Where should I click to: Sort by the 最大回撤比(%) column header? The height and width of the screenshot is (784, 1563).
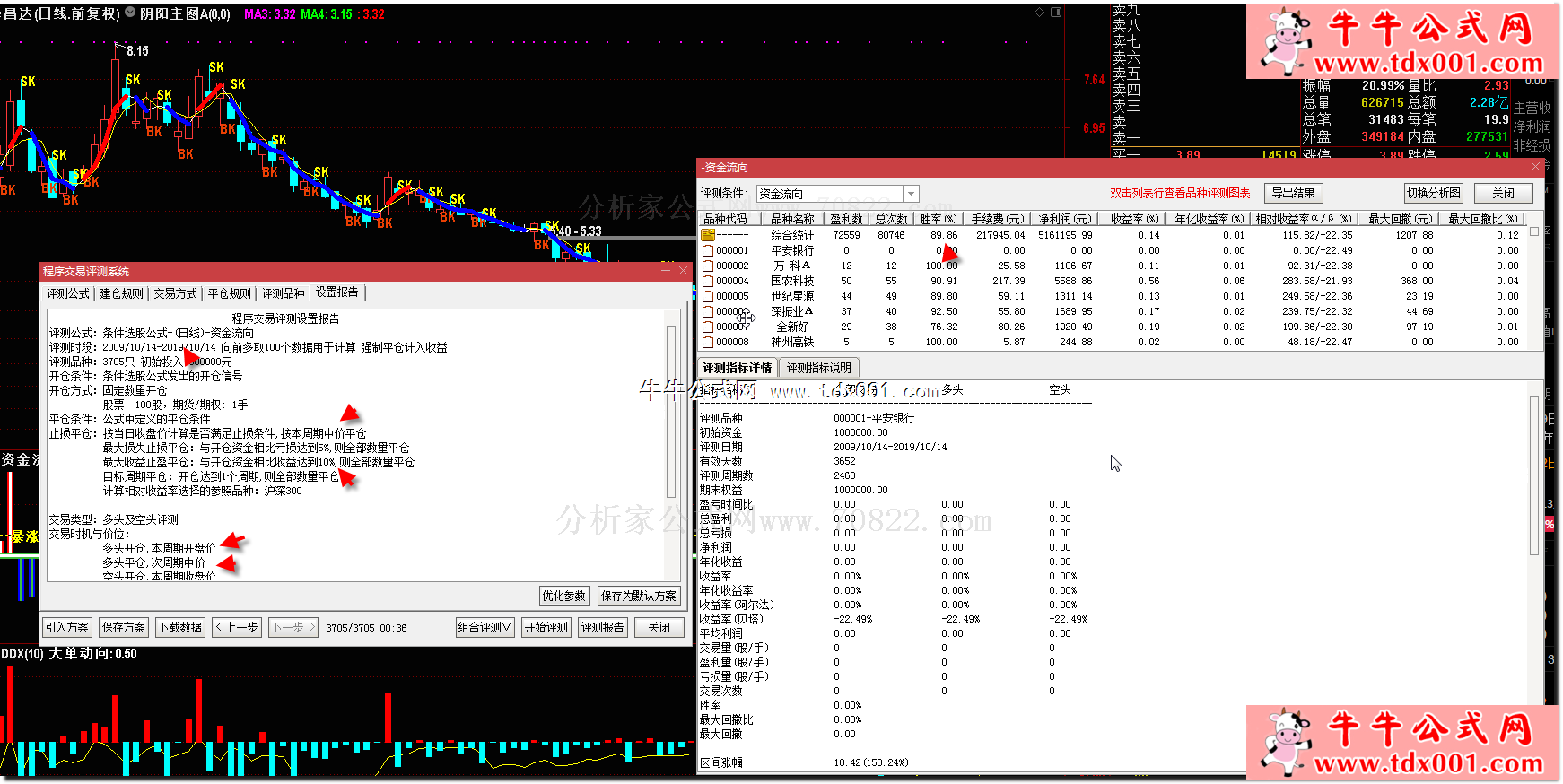(1483, 219)
